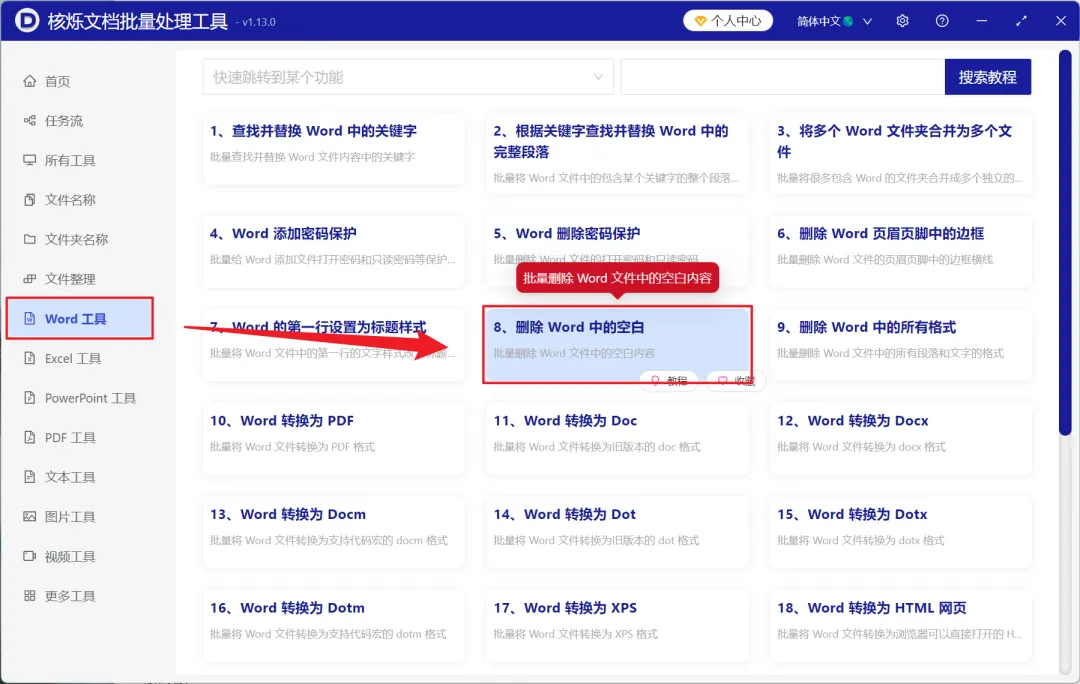Click the workflow icon beside 任务流
The height and width of the screenshot is (684, 1080).
coord(30,121)
